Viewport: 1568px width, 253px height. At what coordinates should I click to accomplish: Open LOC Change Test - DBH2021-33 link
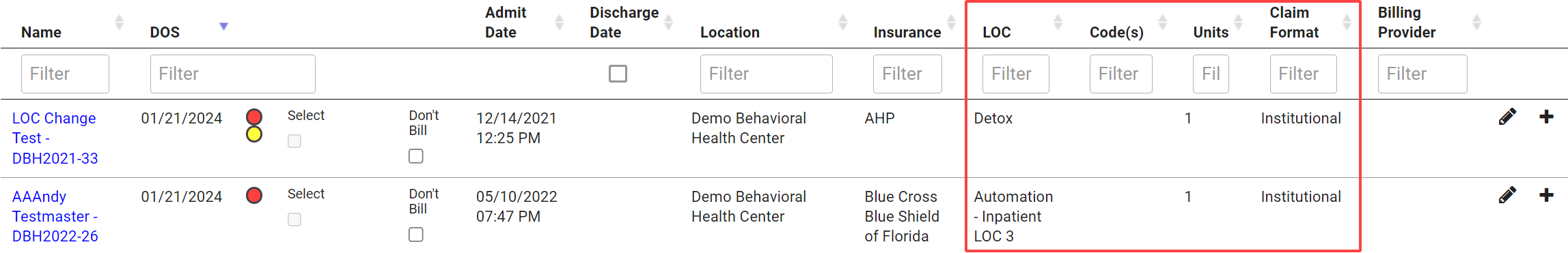click(x=55, y=138)
